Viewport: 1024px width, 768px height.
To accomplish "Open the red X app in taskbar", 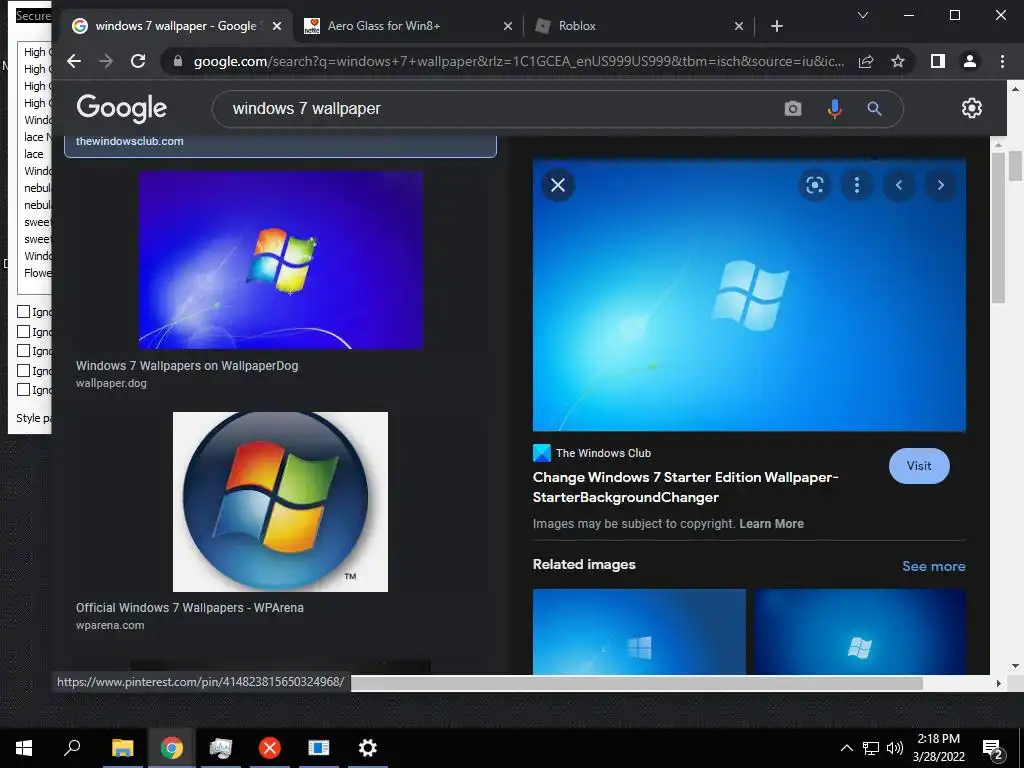I will tap(269, 748).
